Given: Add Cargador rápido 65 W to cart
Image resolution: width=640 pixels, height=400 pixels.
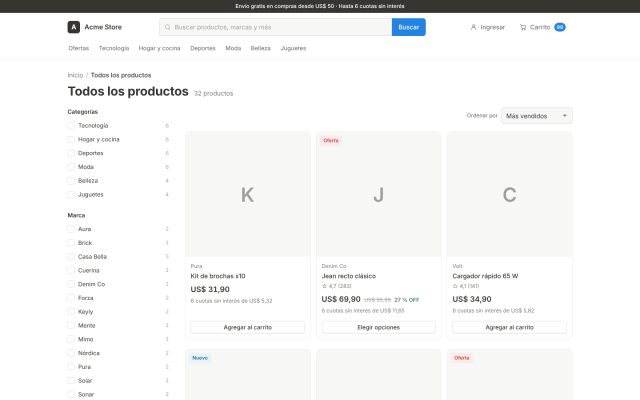Looking at the screenshot, I should point(509,327).
